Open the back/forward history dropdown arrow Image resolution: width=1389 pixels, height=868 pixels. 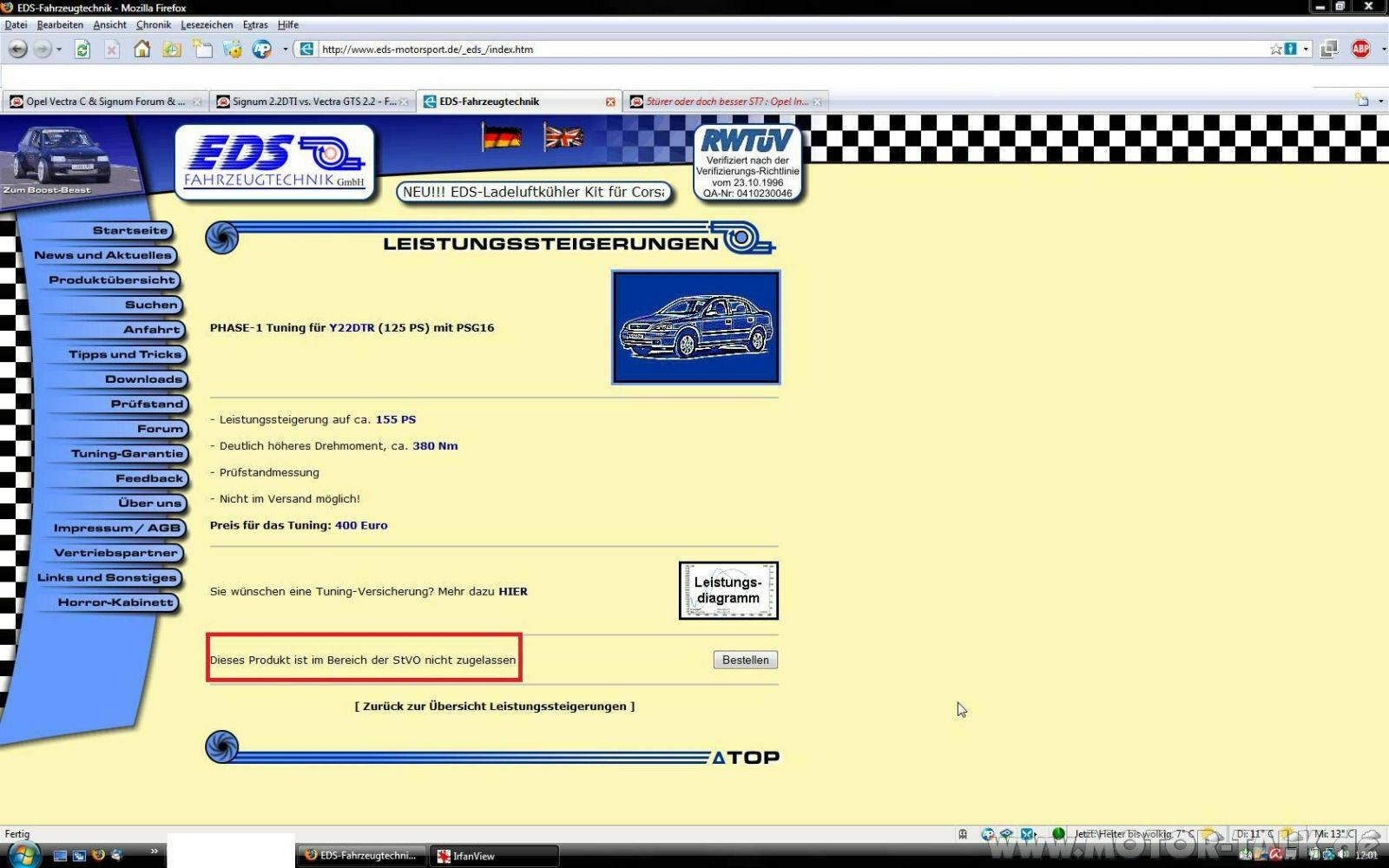(59, 49)
